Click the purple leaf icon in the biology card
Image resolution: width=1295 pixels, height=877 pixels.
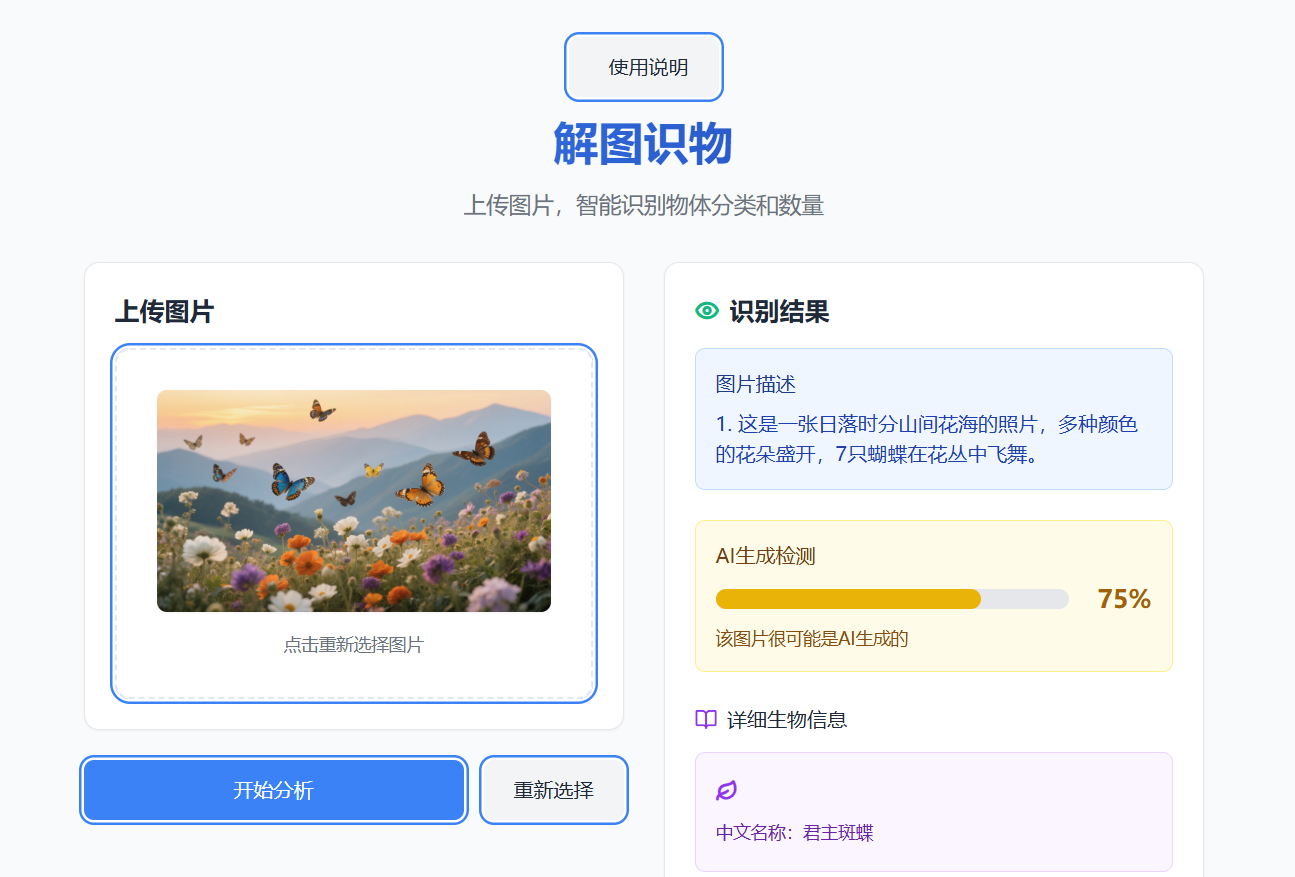click(727, 791)
